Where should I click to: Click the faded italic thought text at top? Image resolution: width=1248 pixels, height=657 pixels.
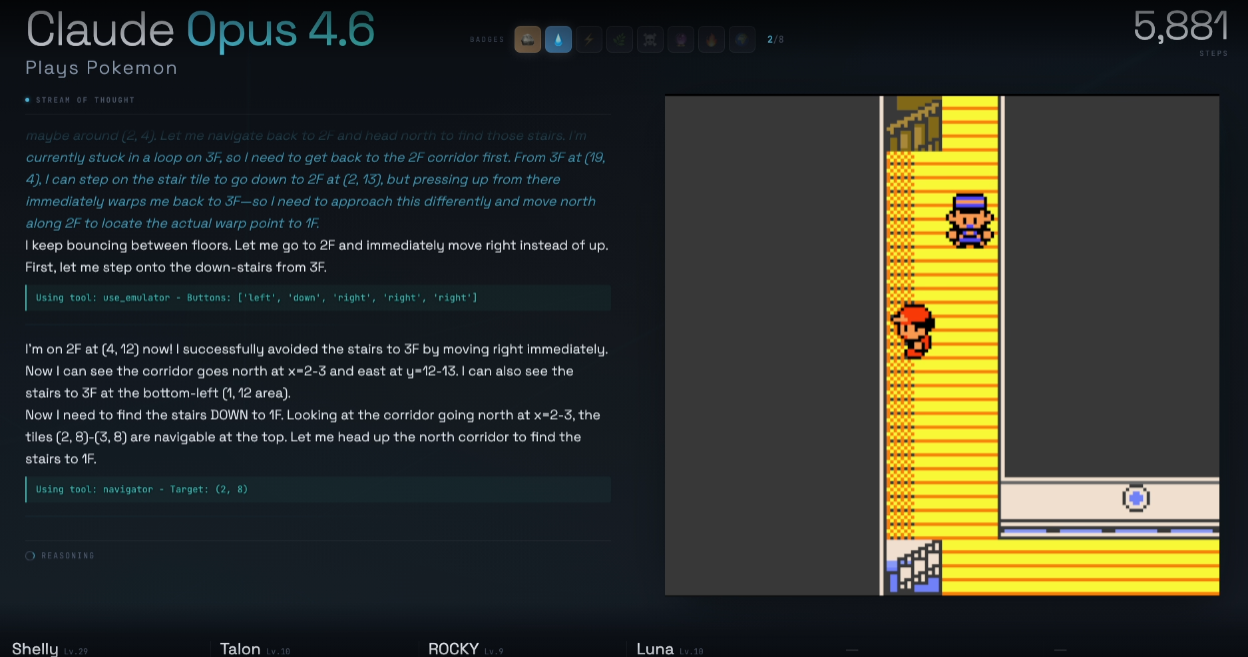(x=316, y=179)
